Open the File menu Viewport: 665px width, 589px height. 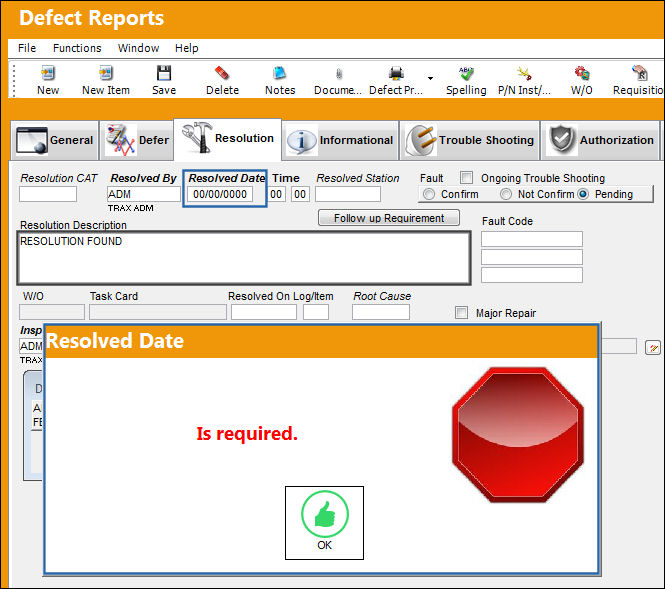[27, 48]
